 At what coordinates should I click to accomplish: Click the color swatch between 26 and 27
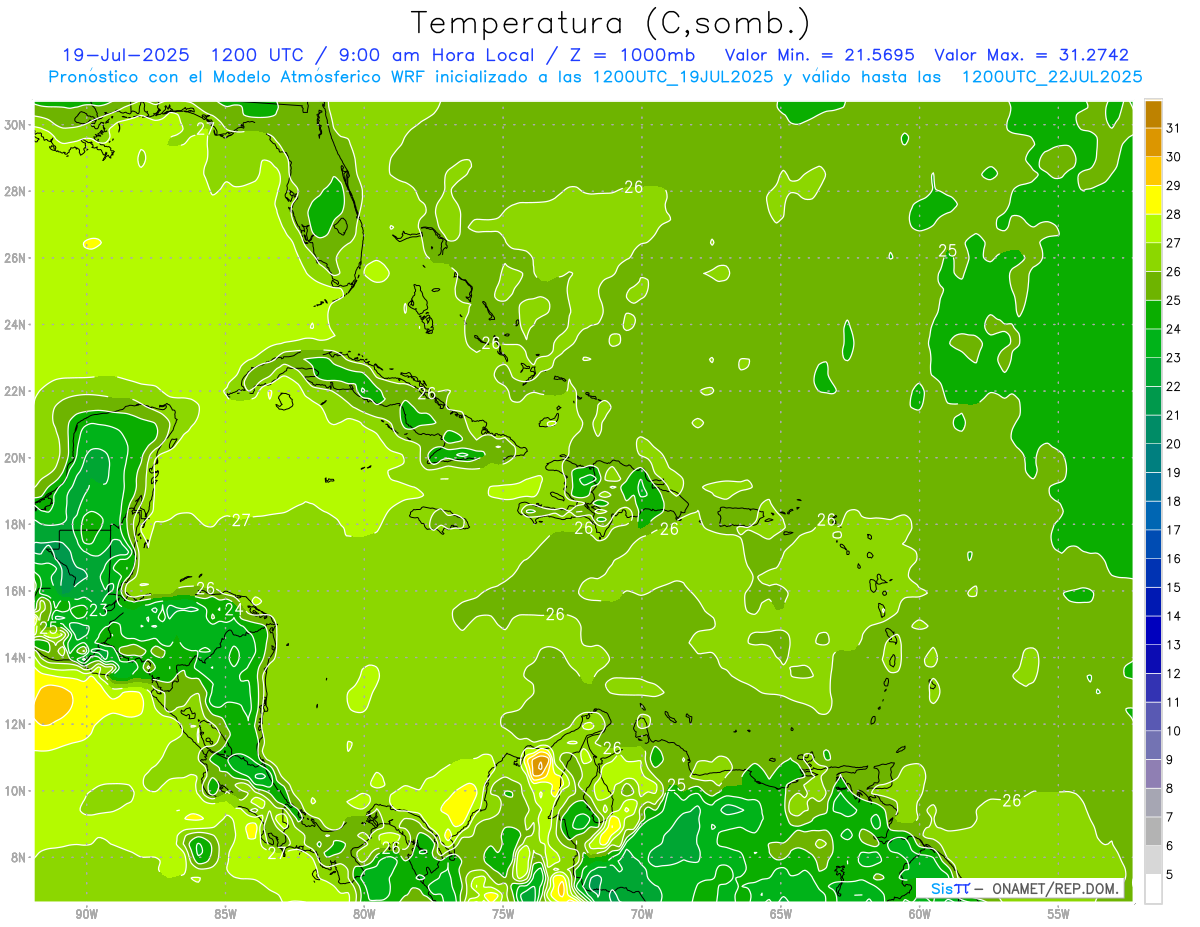point(1153,257)
